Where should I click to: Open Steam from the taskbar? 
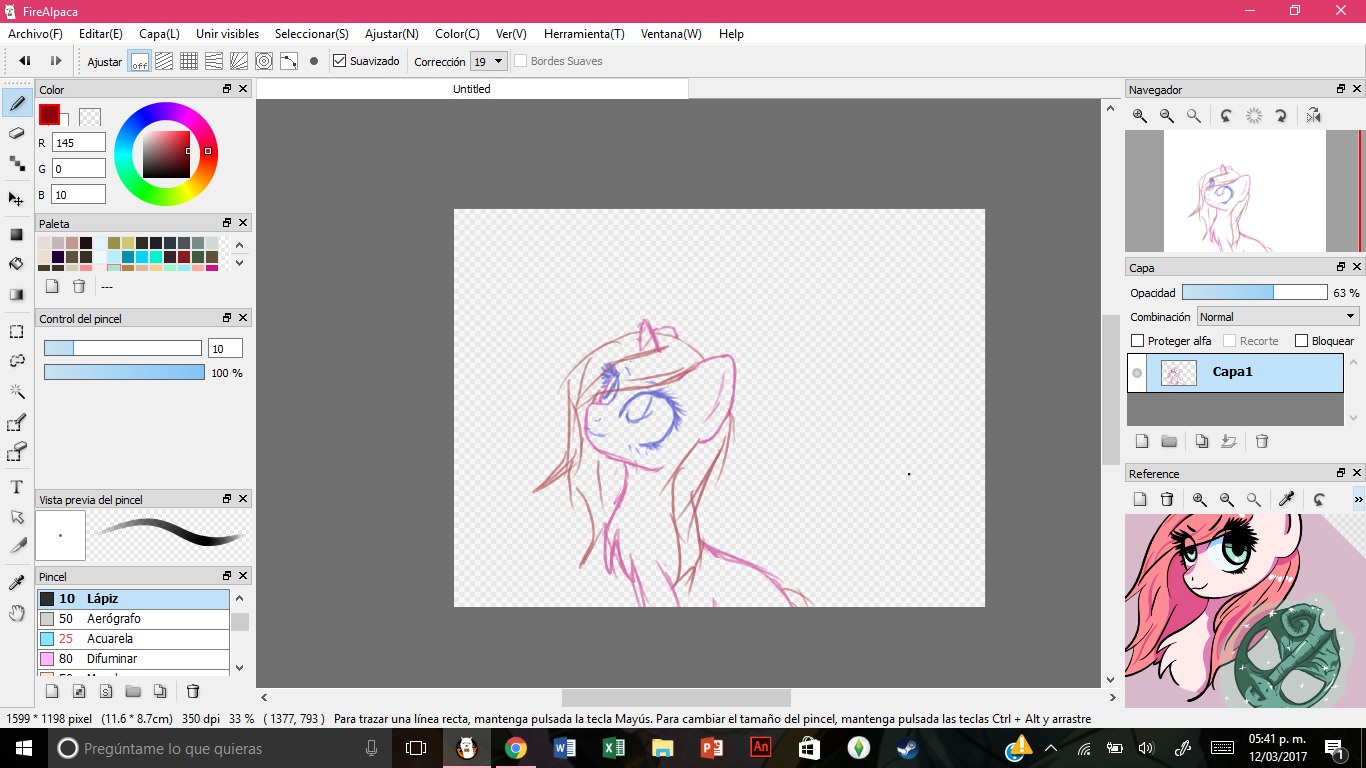click(x=907, y=748)
